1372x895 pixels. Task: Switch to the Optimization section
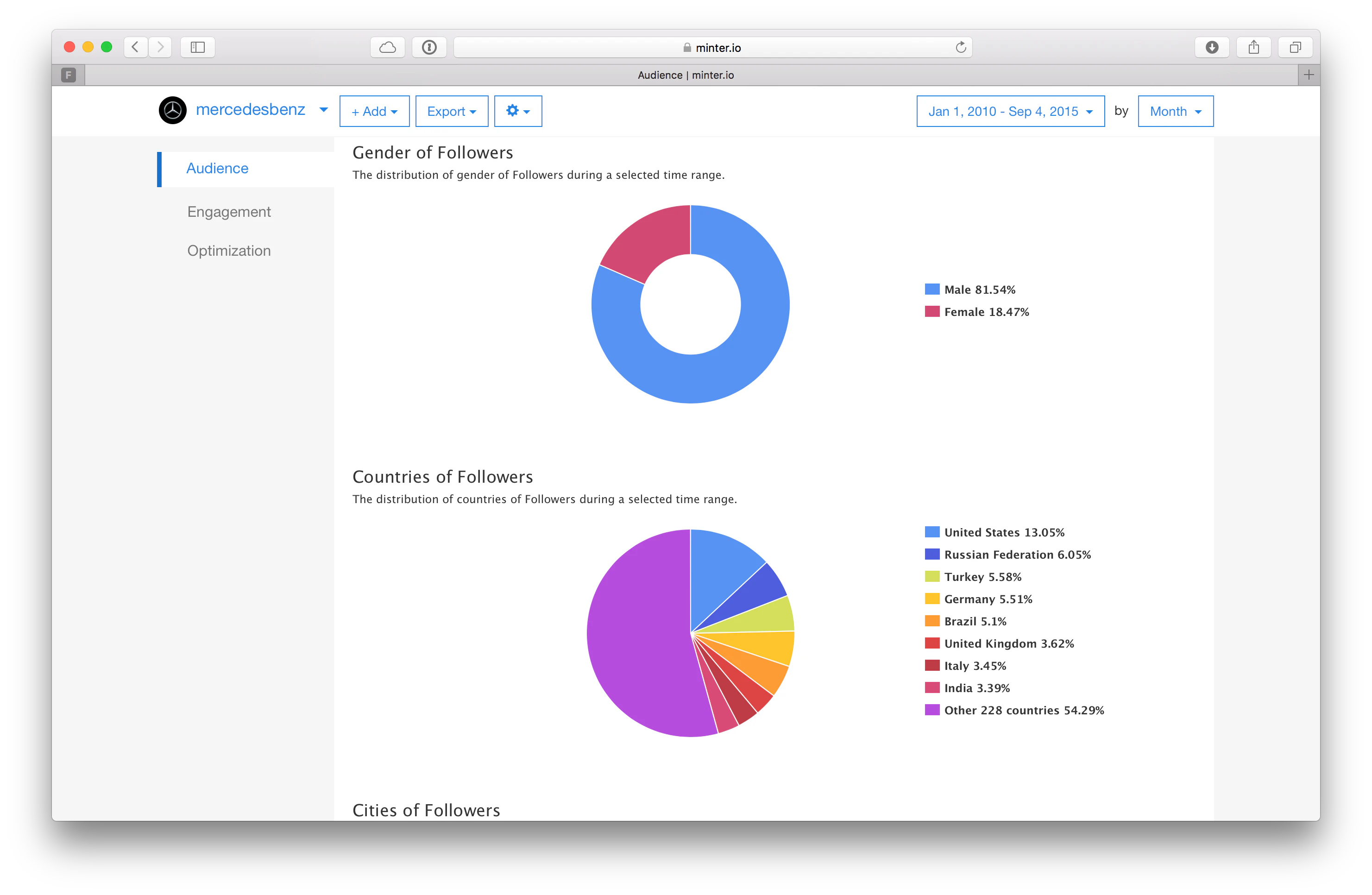pos(229,251)
